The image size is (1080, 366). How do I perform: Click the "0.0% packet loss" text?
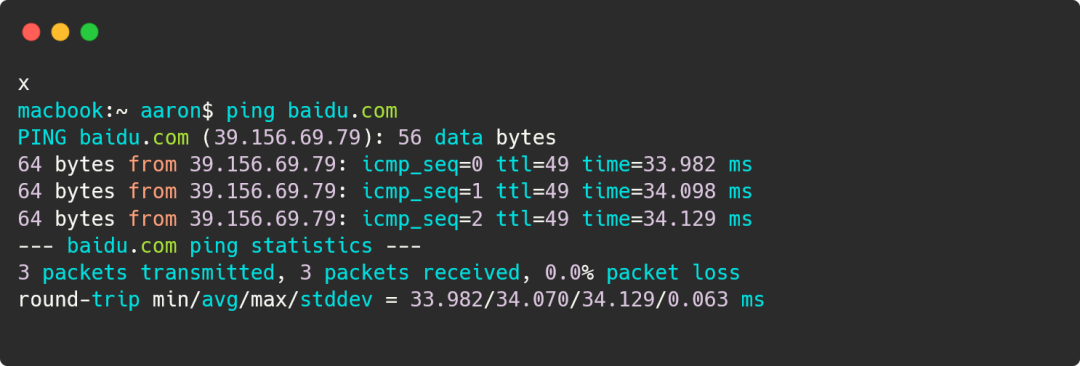click(643, 274)
